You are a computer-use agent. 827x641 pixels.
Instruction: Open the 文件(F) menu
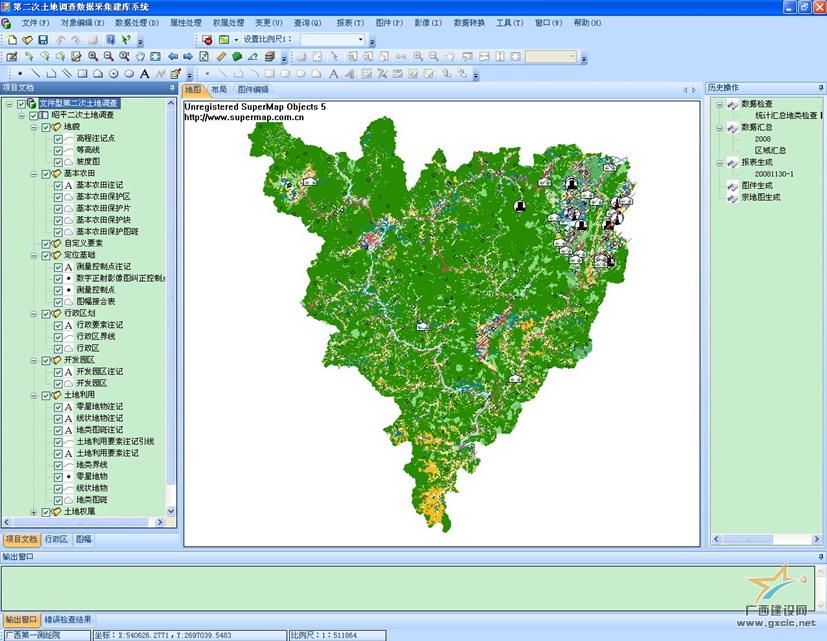pos(35,23)
